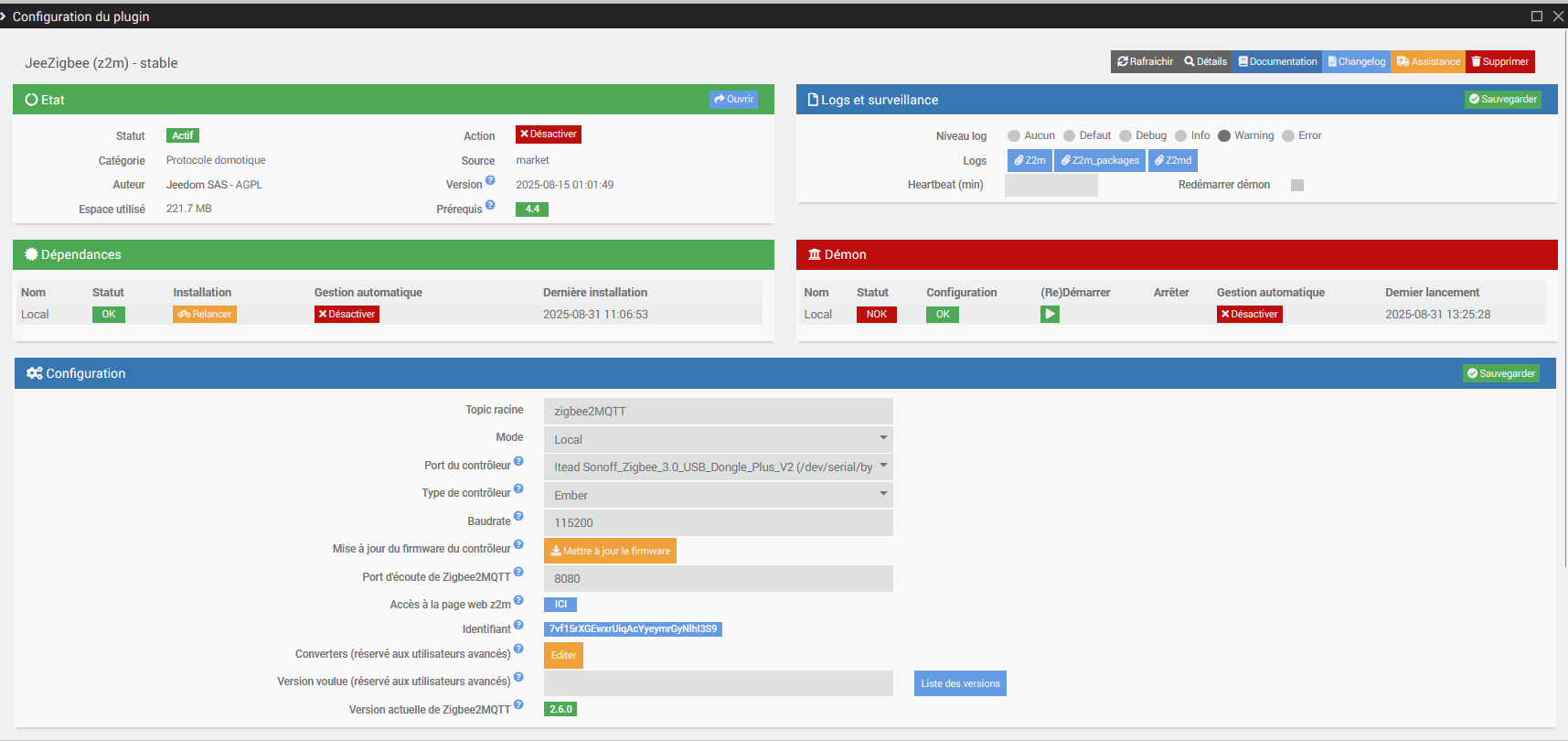Click help icon beside Converters label

coord(518,650)
